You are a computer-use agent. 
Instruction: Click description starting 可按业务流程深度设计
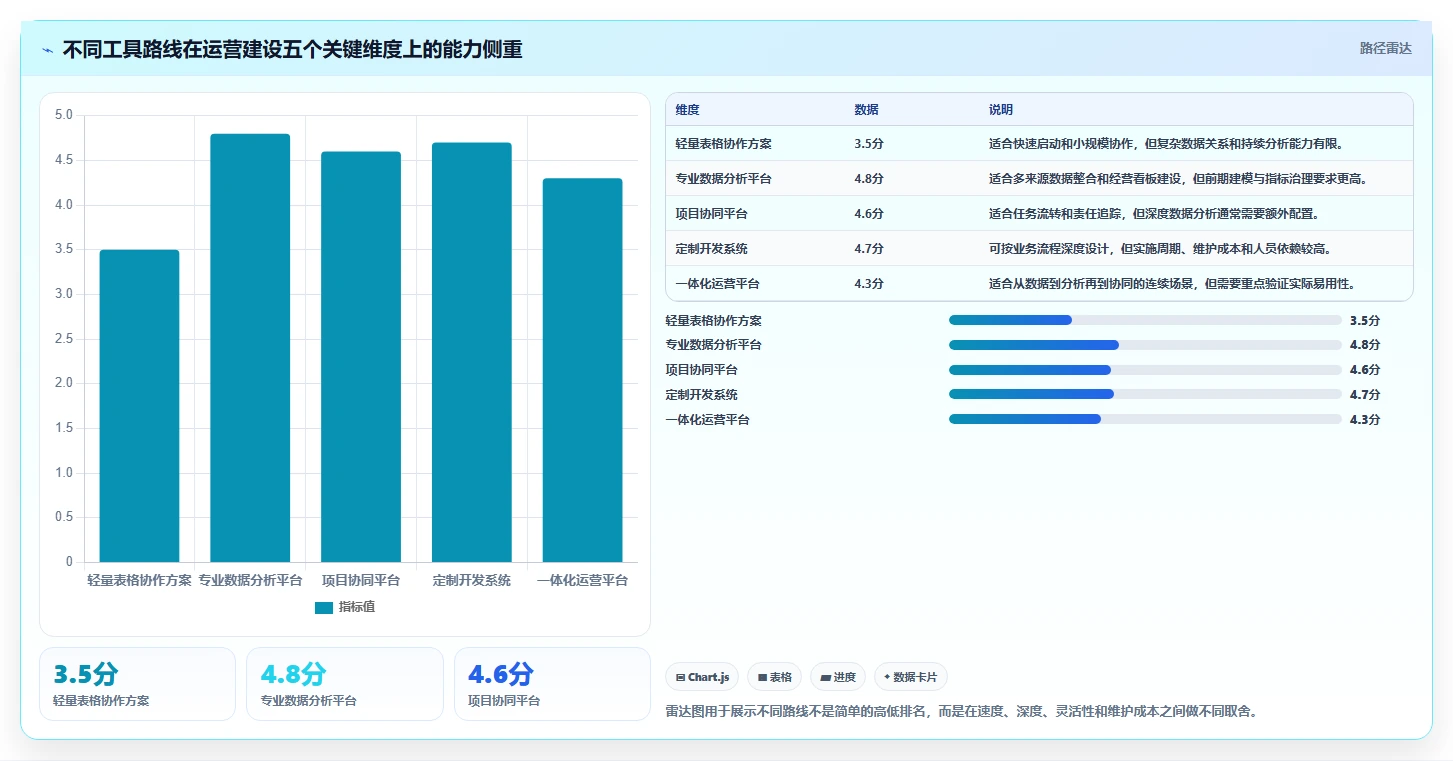pos(1160,249)
